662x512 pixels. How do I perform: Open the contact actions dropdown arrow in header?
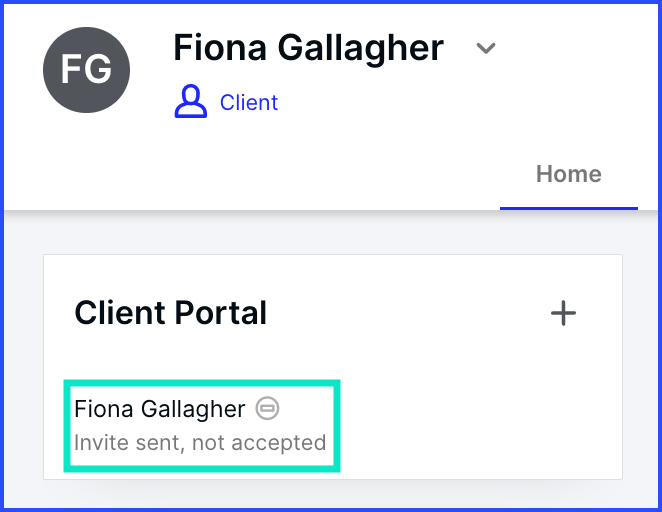click(x=486, y=48)
